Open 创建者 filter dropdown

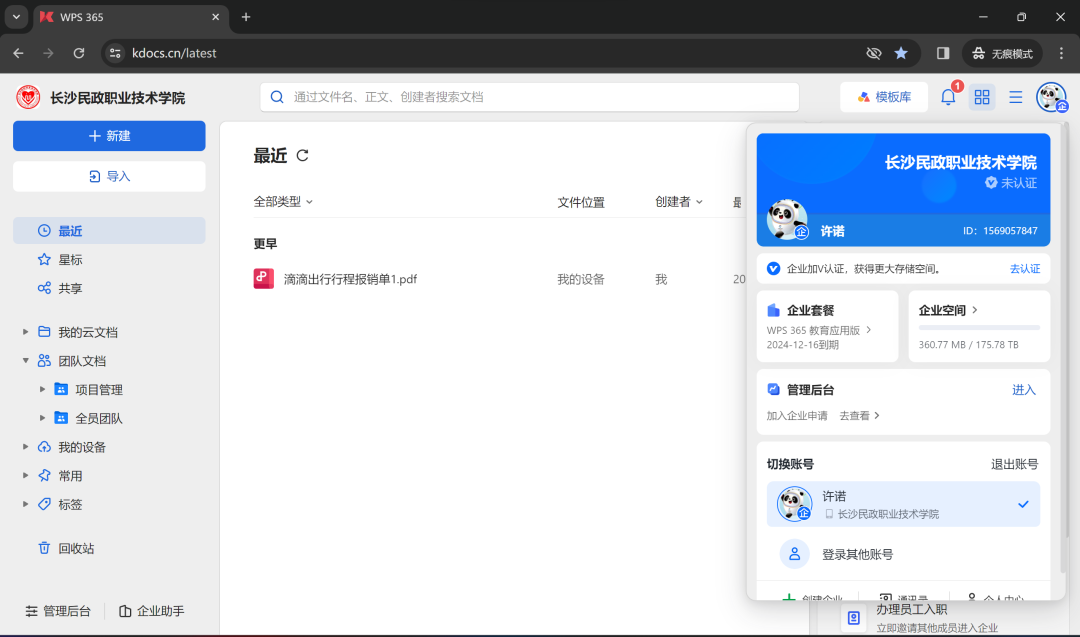679,202
